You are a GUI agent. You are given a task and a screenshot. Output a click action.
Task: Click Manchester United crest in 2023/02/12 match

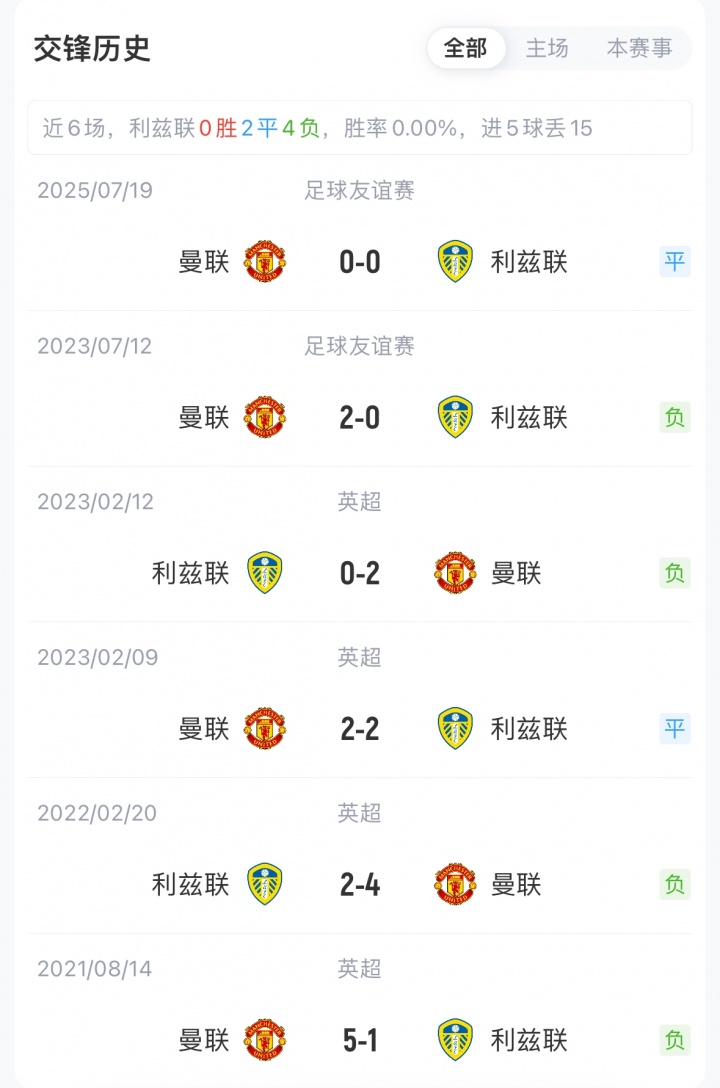tap(455, 573)
